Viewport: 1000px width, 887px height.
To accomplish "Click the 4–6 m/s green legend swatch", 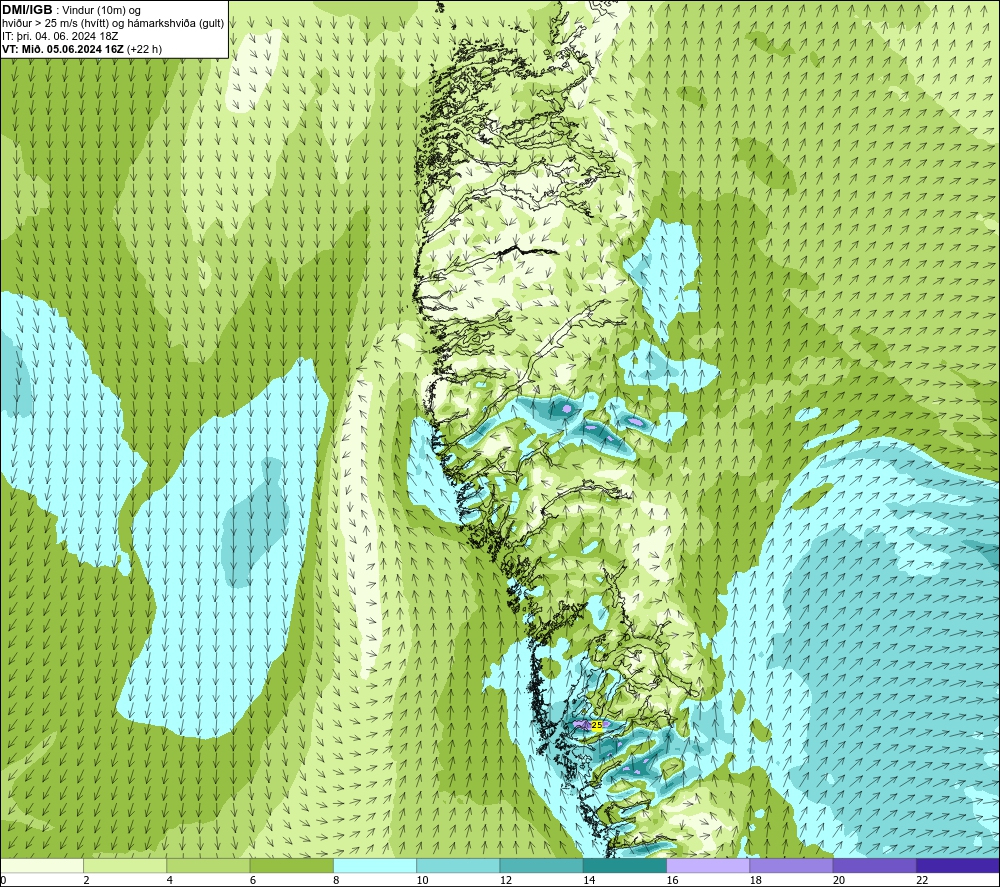I will (x=209, y=865).
